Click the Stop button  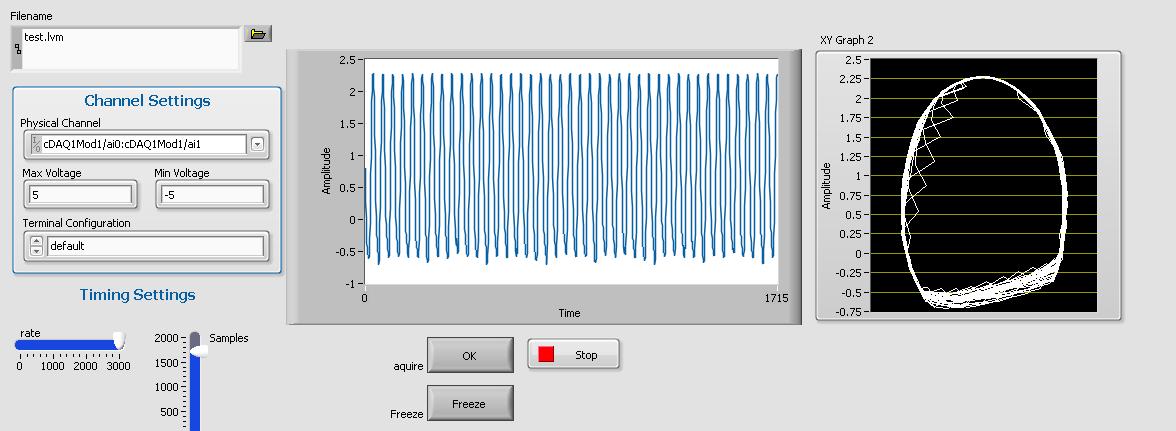point(574,355)
